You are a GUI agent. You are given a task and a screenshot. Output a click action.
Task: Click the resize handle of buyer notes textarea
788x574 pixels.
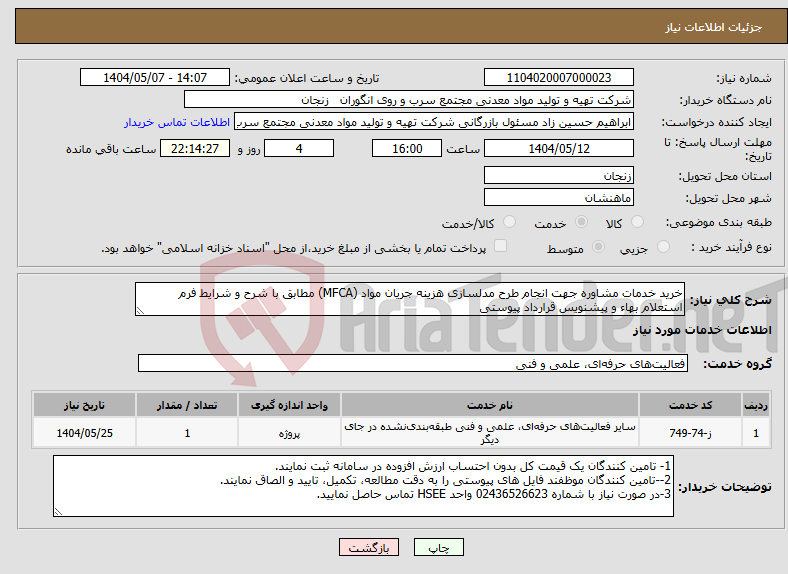click(58, 511)
